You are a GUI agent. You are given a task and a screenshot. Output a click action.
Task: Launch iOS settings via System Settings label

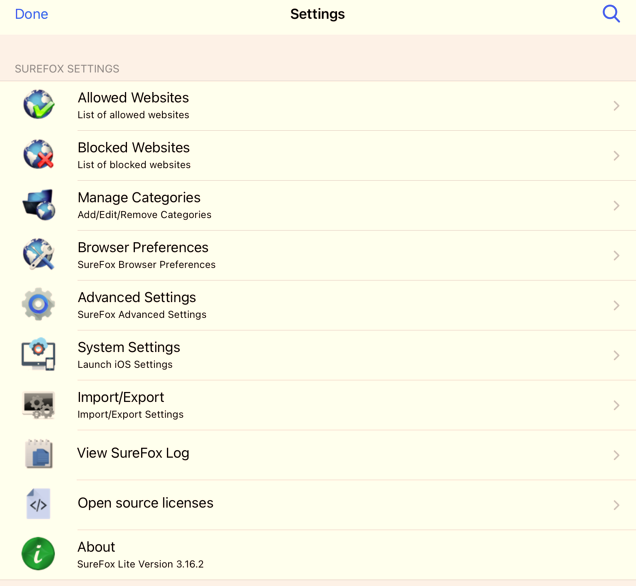(129, 348)
